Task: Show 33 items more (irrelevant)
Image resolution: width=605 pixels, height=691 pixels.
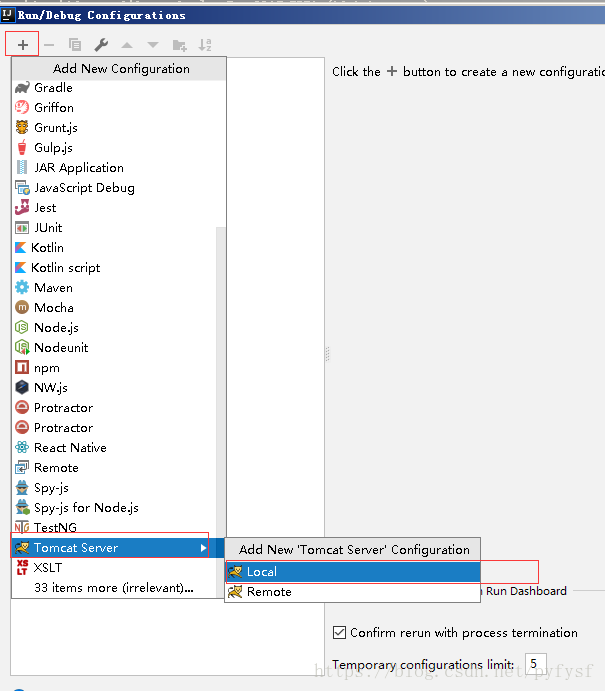Action: coord(114,588)
